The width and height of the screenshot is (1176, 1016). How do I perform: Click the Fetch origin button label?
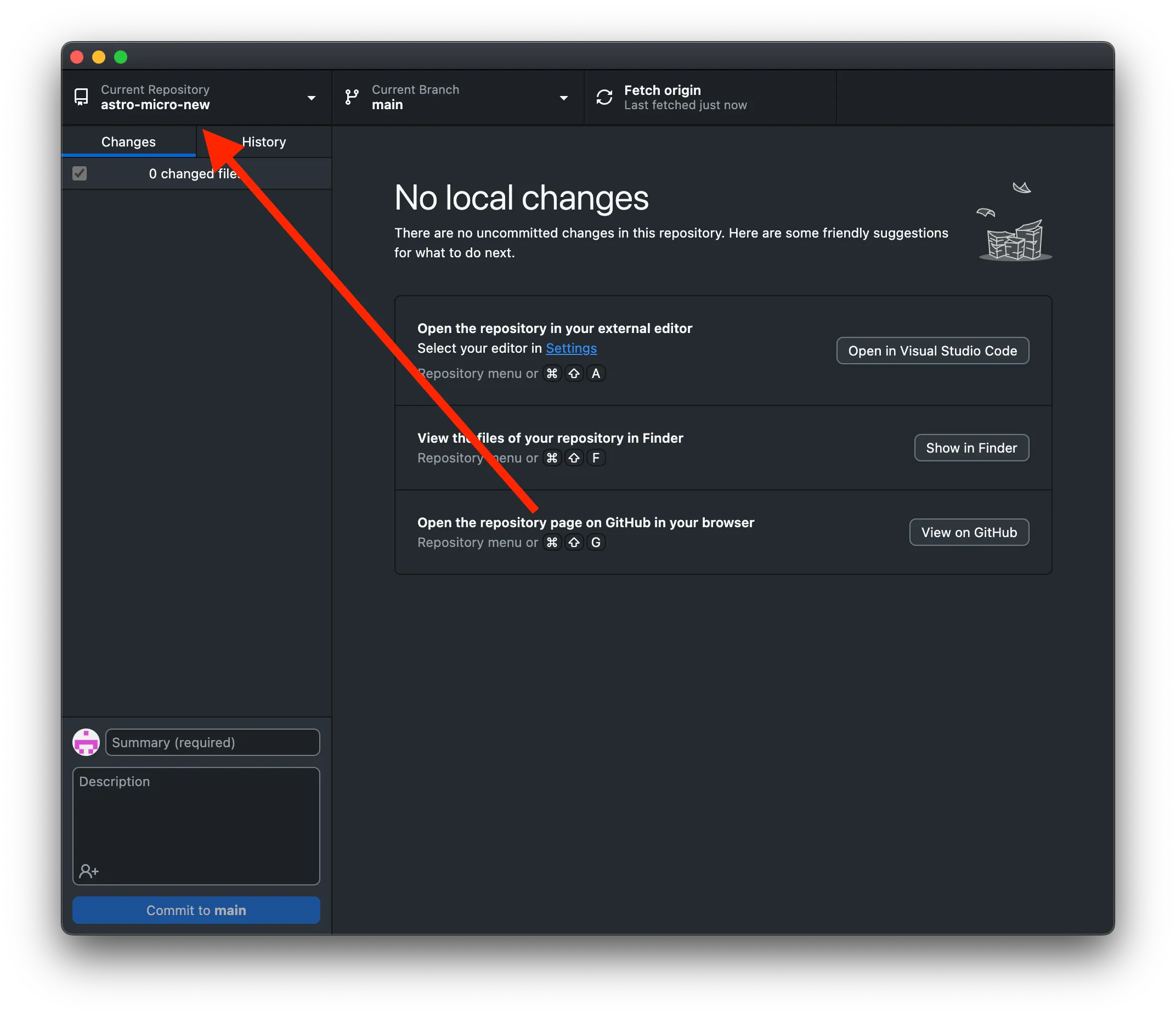663,91
